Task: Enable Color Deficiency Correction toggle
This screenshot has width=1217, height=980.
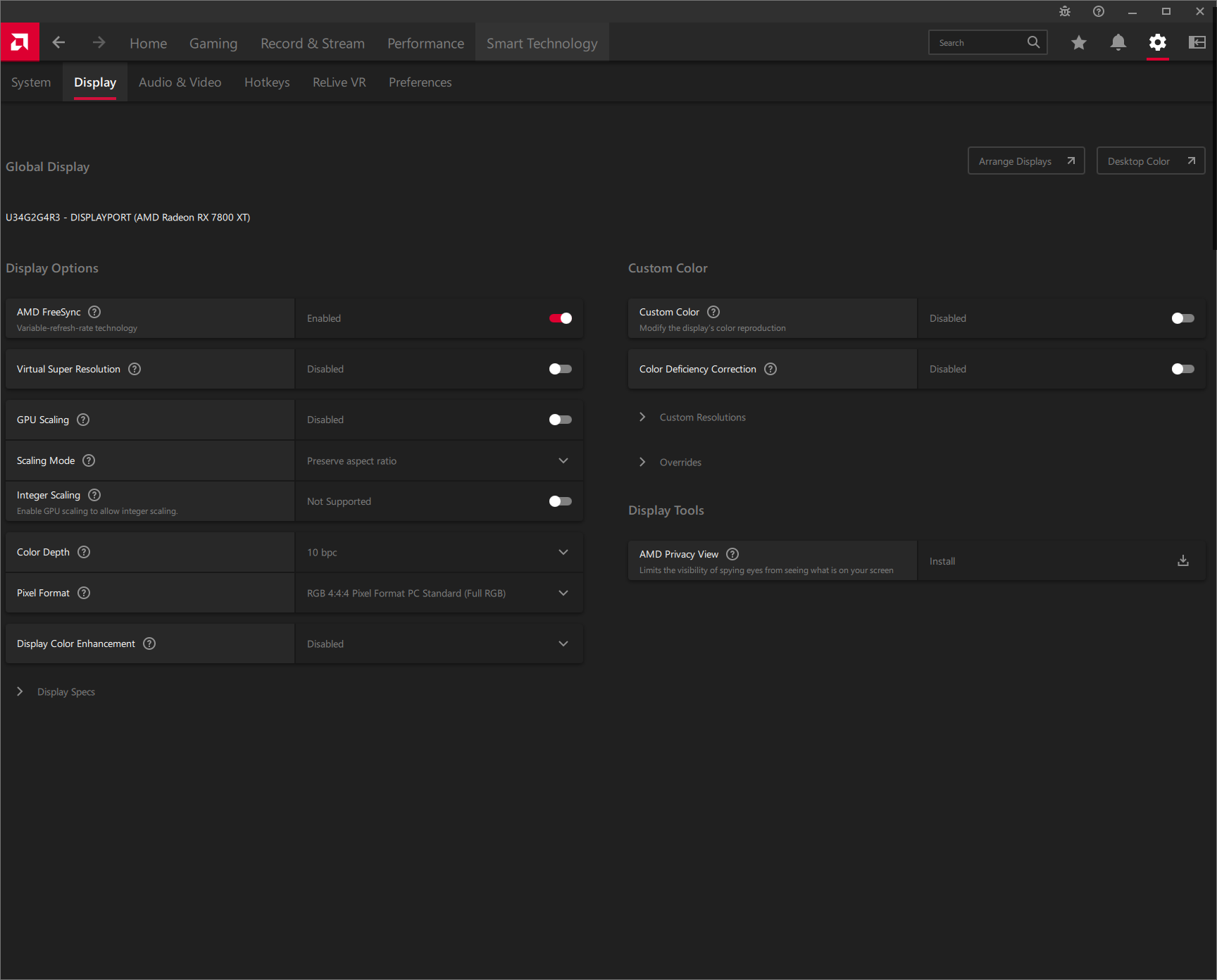Action: pos(1183,369)
